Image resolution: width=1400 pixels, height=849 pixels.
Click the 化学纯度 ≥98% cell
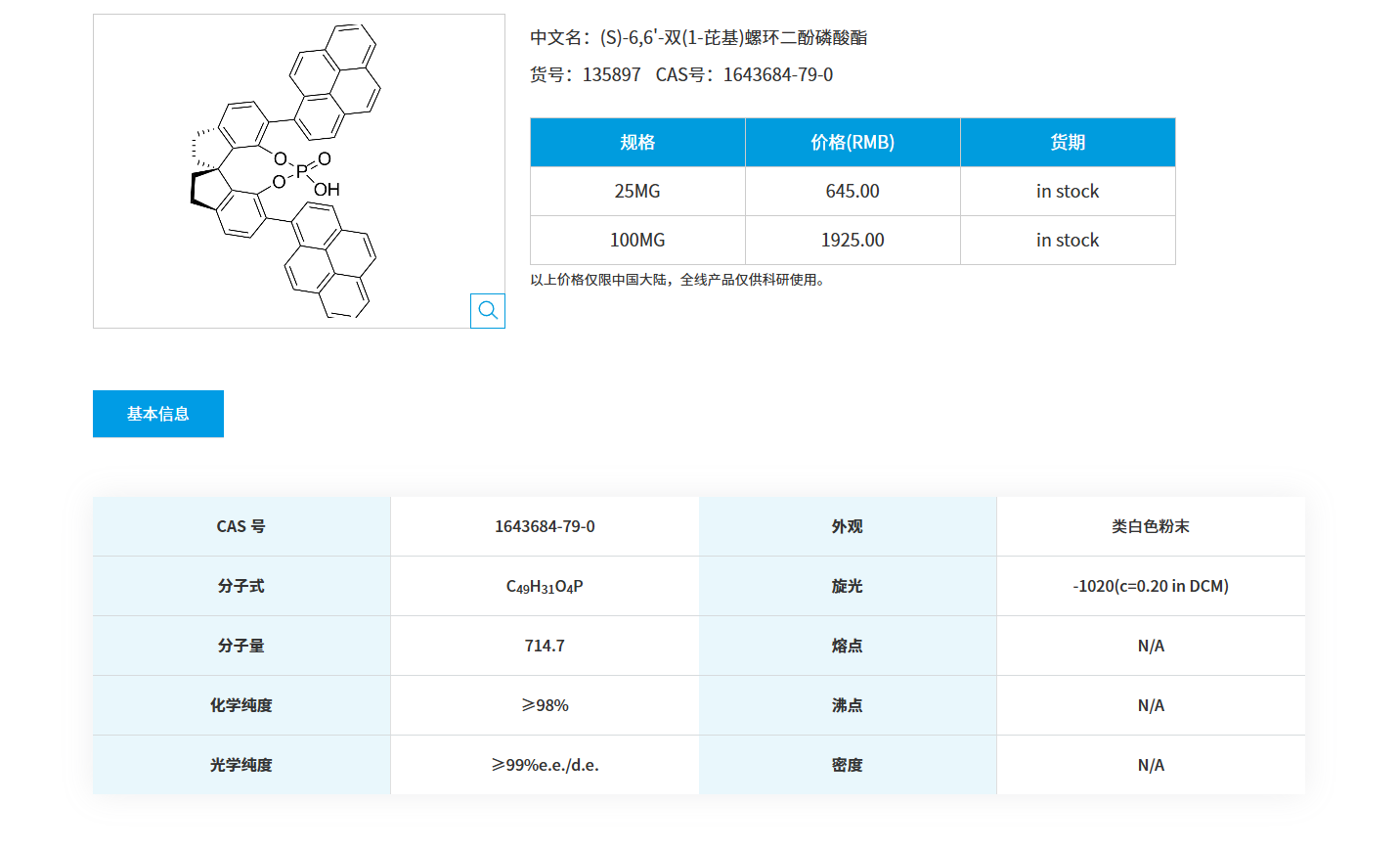pyautogui.click(x=545, y=704)
